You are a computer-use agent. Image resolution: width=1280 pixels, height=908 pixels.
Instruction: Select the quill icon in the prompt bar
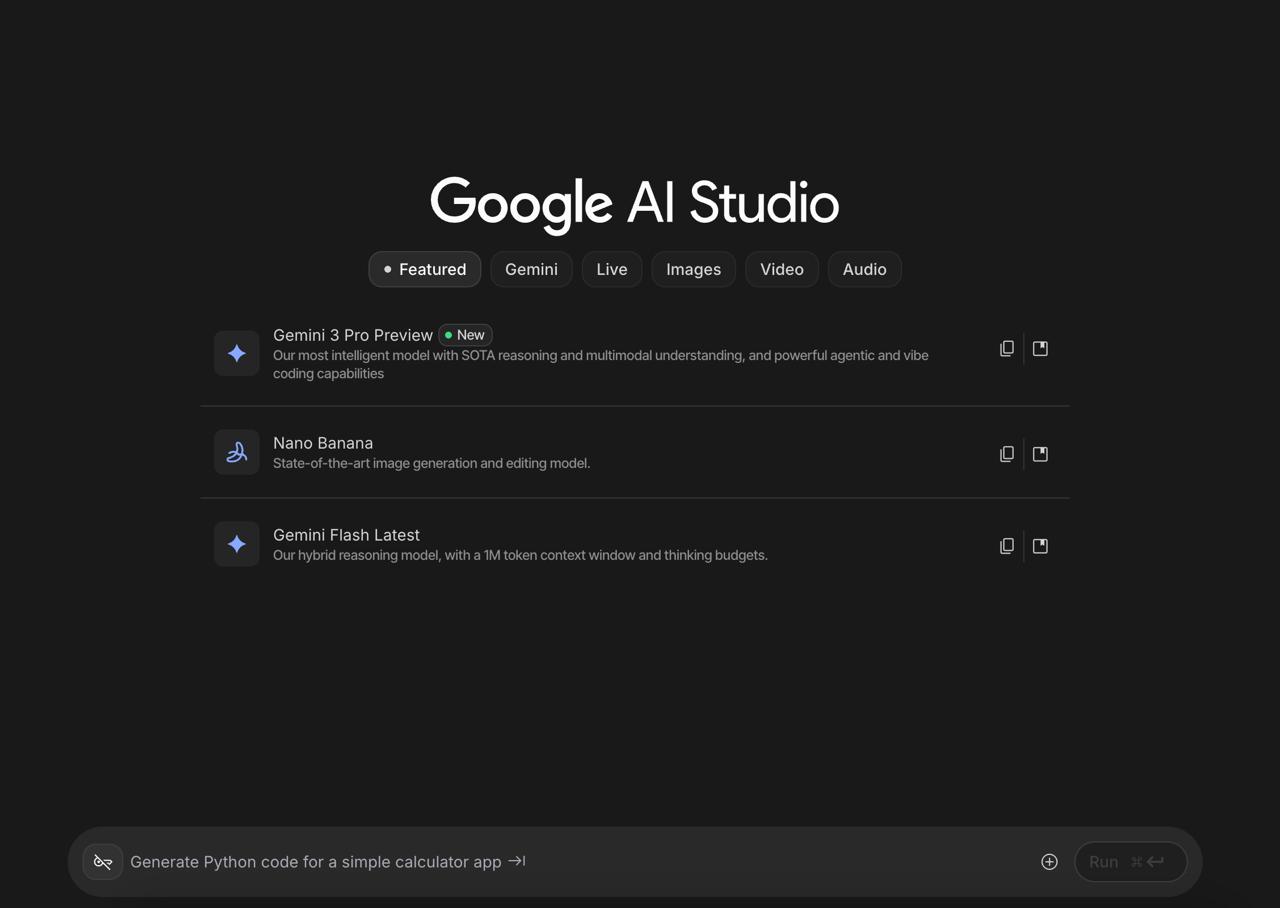102,861
